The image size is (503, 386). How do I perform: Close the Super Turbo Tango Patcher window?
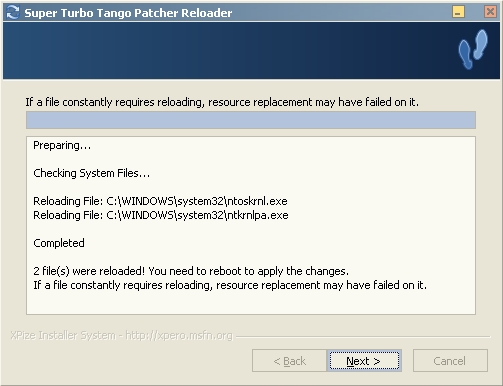(x=490, y=12)
